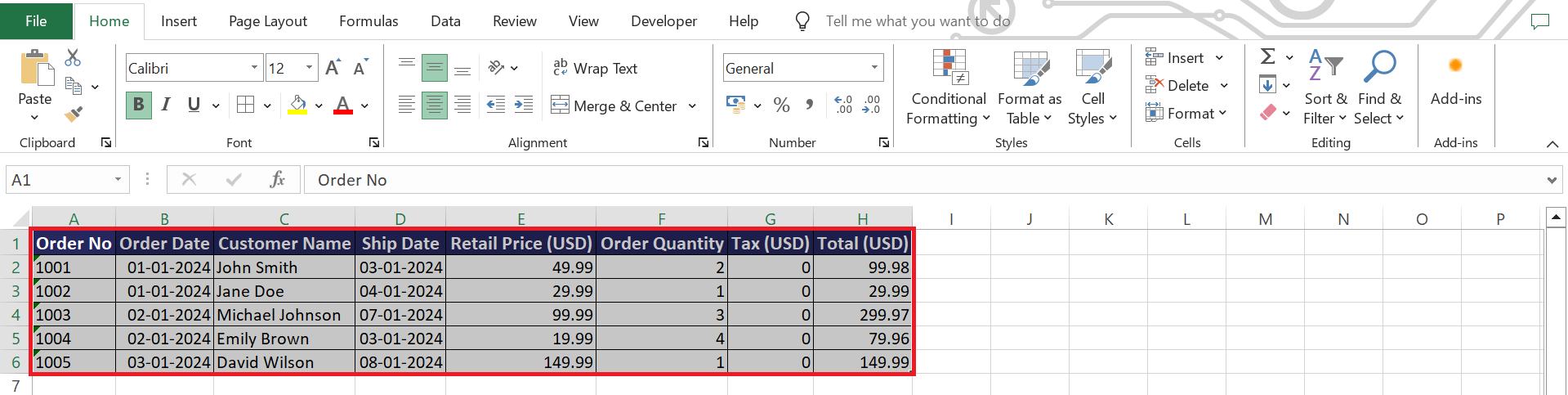Open Find & Select menu
1568x395 pixels.
tap(1379, 88)
